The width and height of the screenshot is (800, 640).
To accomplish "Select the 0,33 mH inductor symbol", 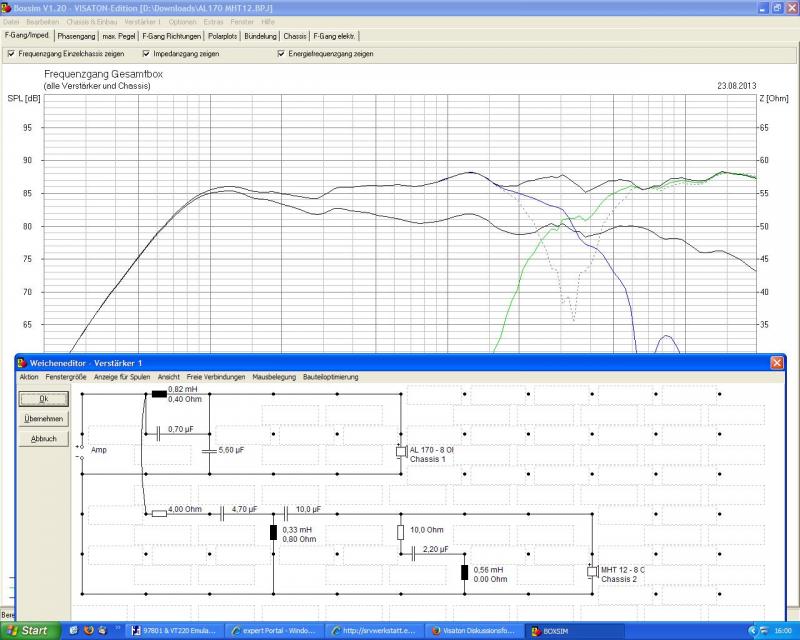I will point(273,532).
